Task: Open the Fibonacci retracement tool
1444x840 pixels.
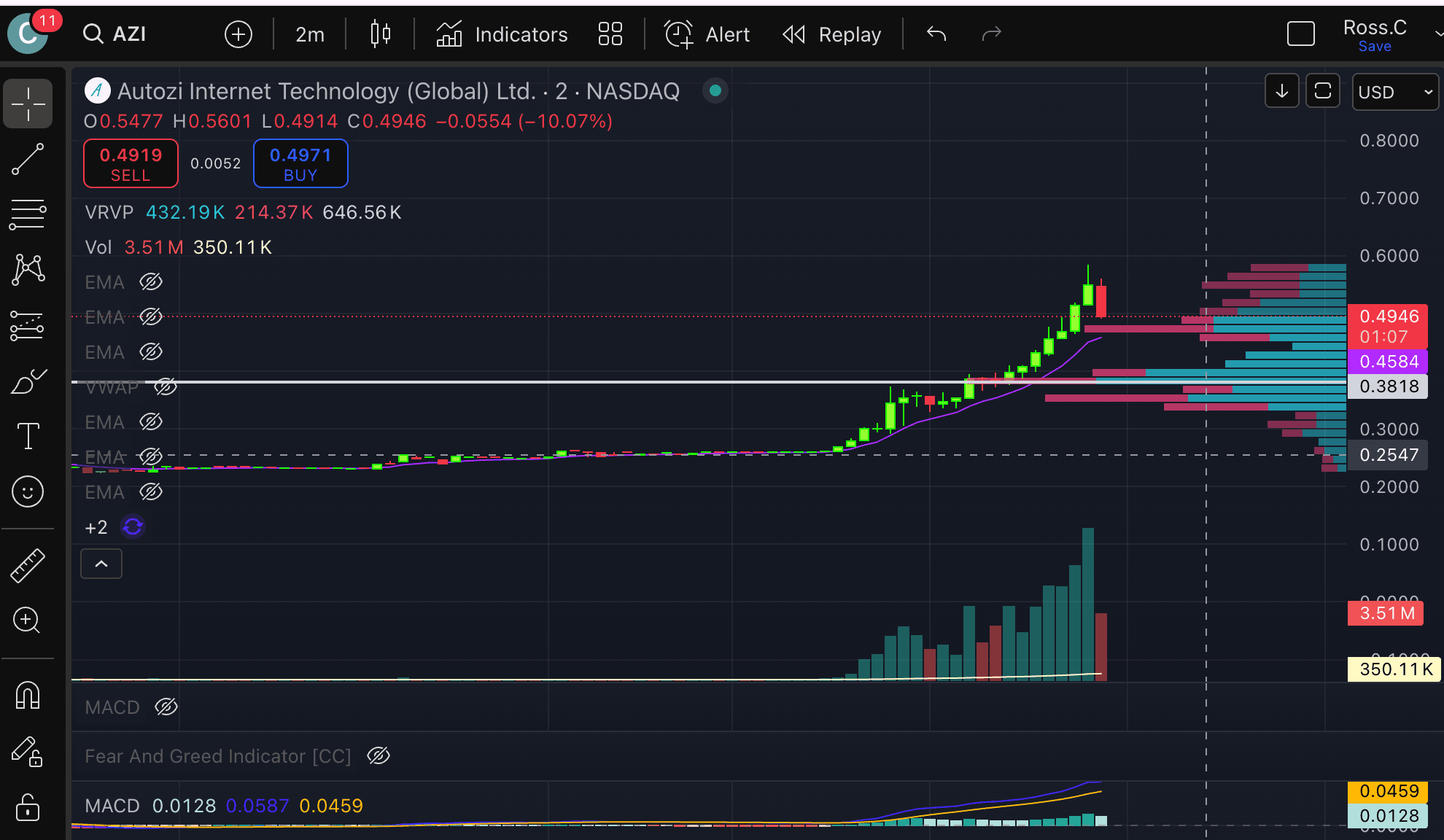Action: click(x=28, y=214)
